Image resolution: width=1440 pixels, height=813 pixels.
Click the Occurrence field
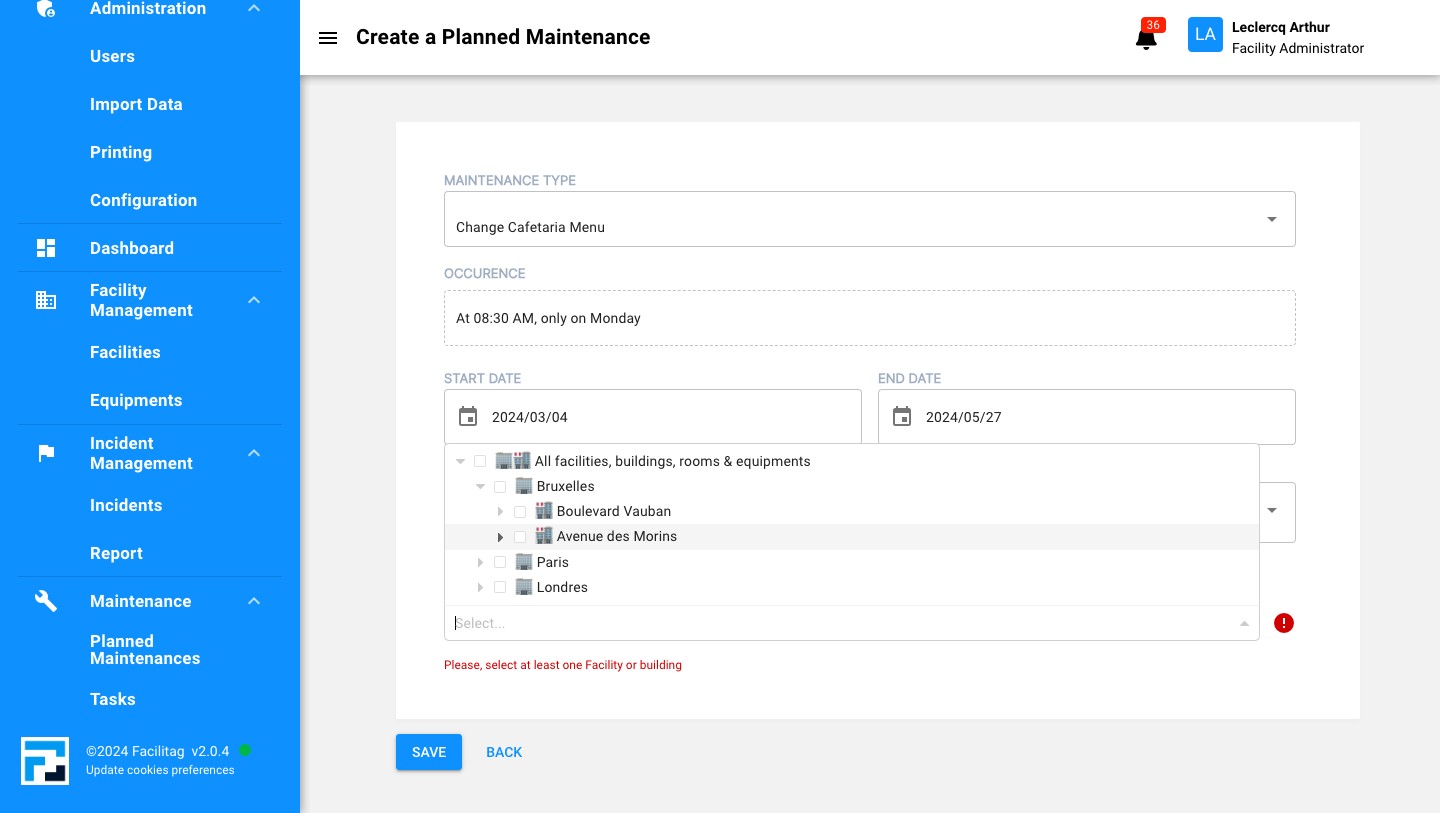869,318
